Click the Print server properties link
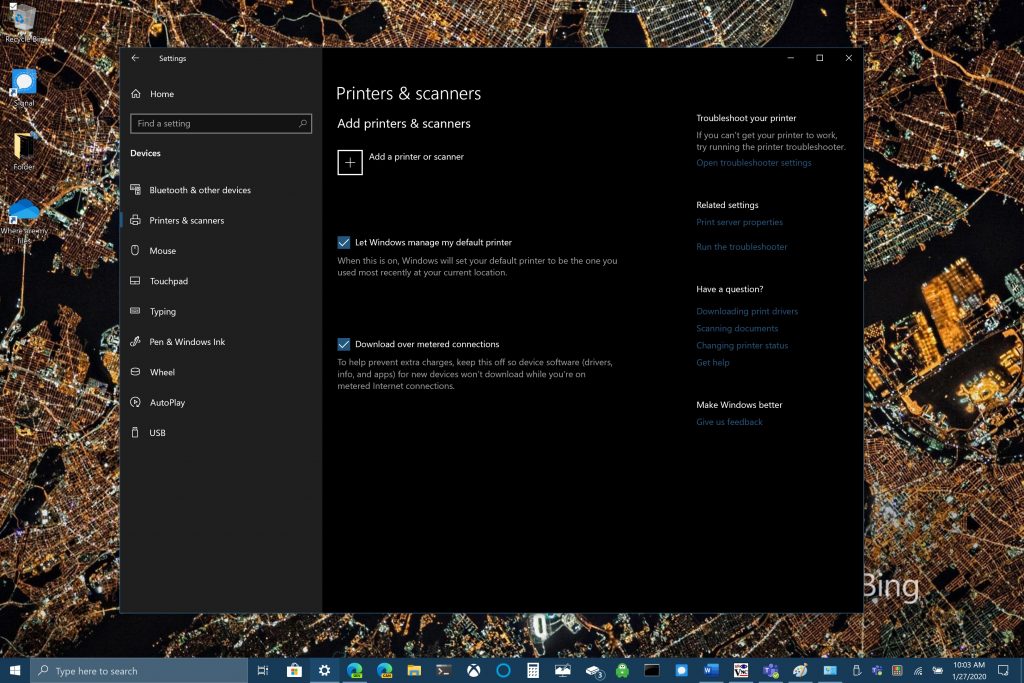This screenshot has width=1024, height=683. click(739, 222)
